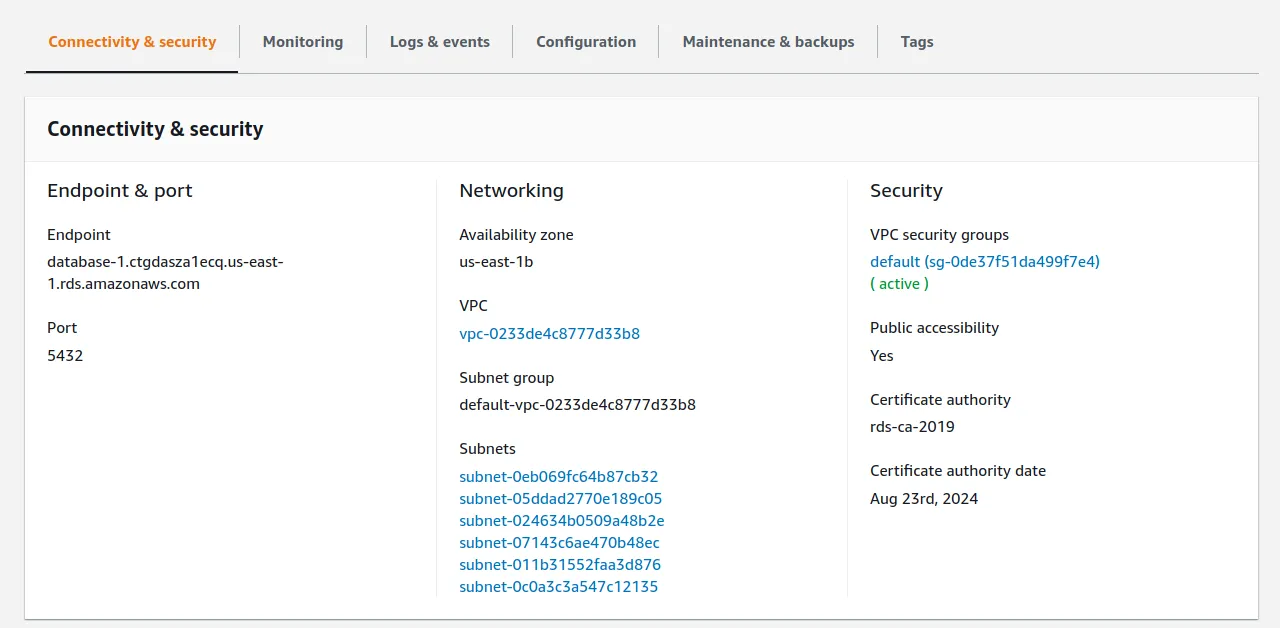This screenshot has width=1280, height=628.
Task: Click the rds-ca-2019 certificate authority value
Action: pyautogui.click(x=912, y=427)
